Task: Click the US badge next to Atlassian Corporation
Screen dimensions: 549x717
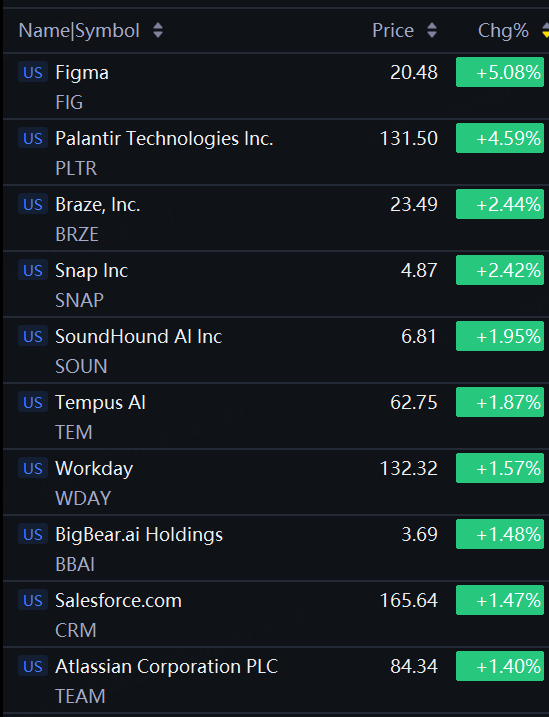Action: [33, 666]
